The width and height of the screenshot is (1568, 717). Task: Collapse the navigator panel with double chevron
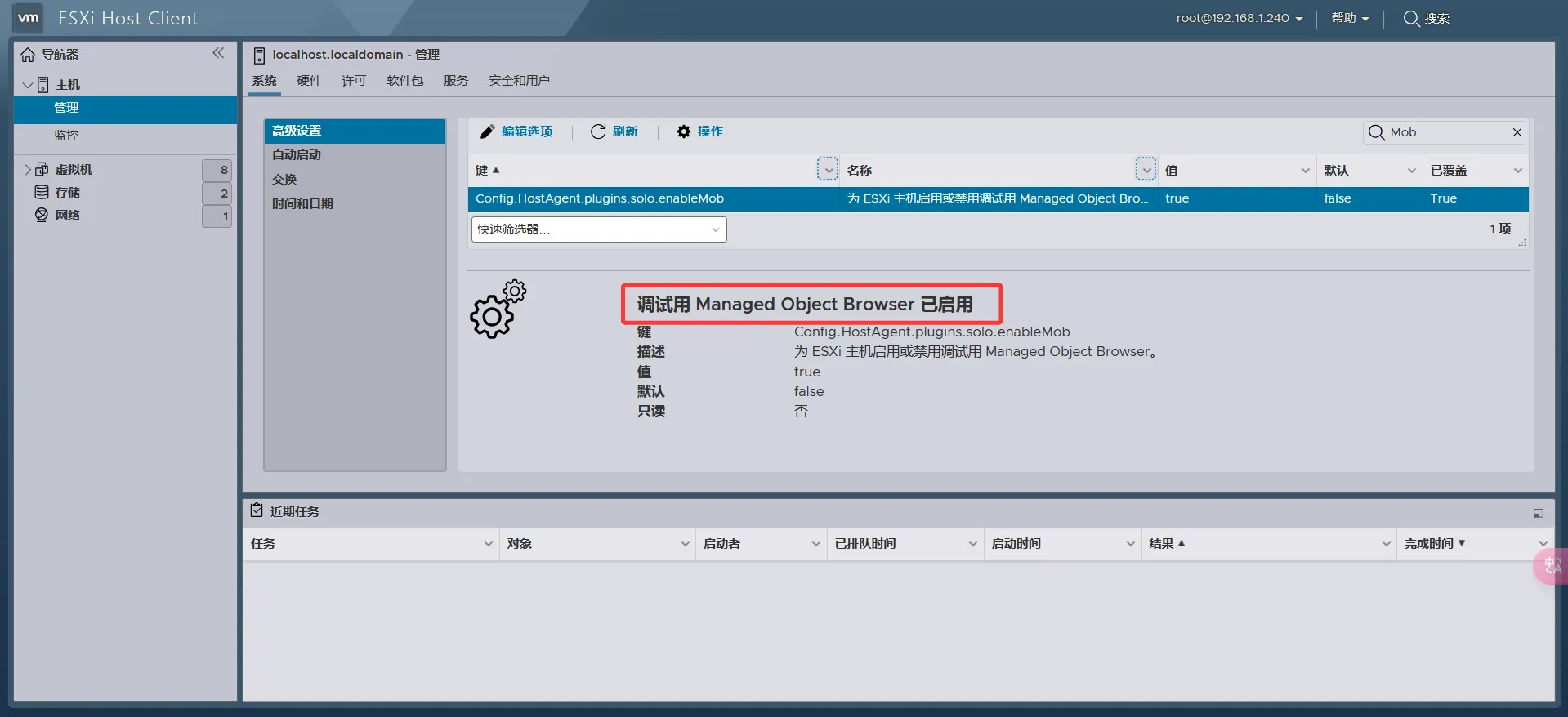(218, 53)
